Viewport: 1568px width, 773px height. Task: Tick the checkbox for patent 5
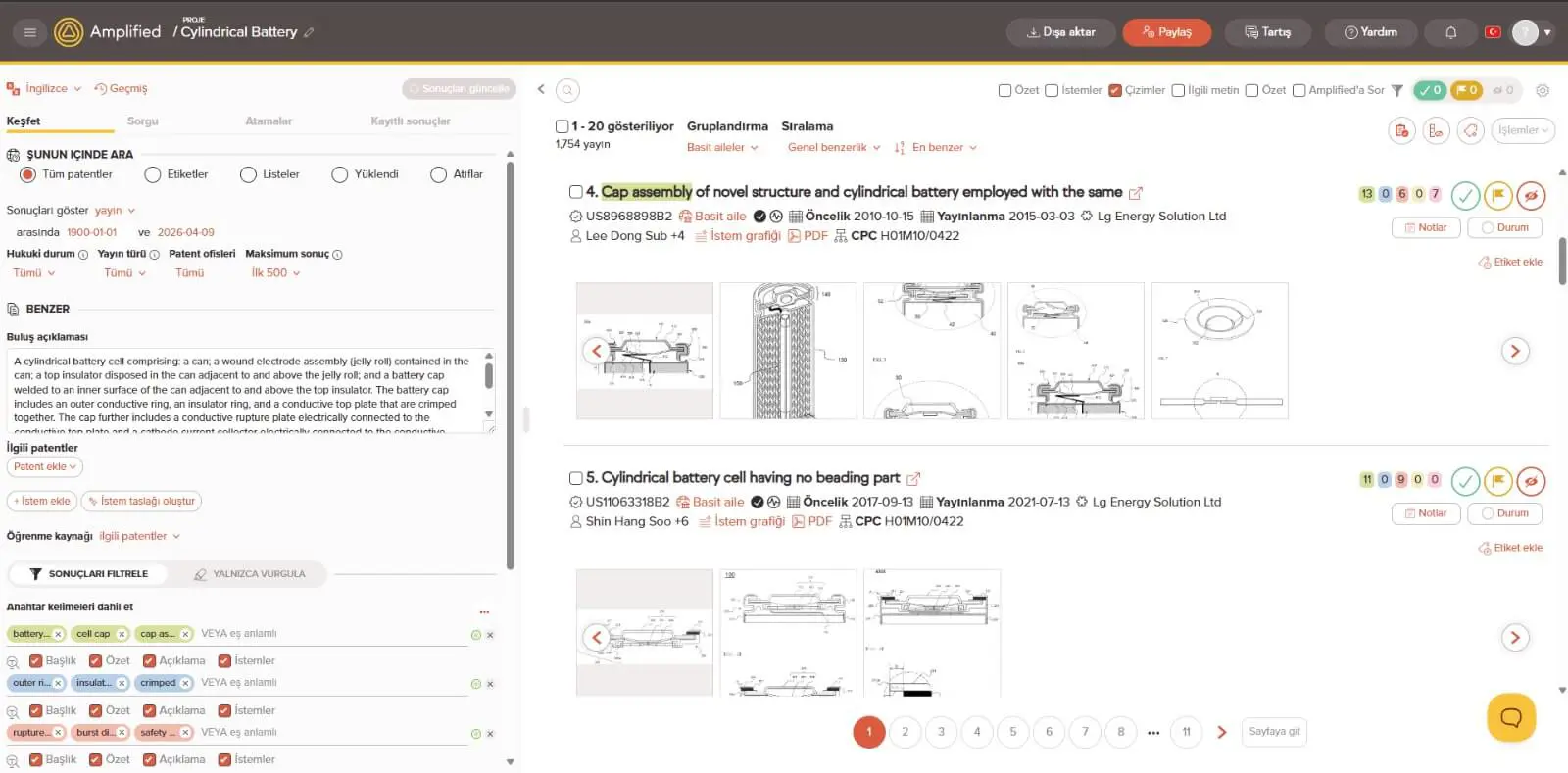tap(575, 478)
